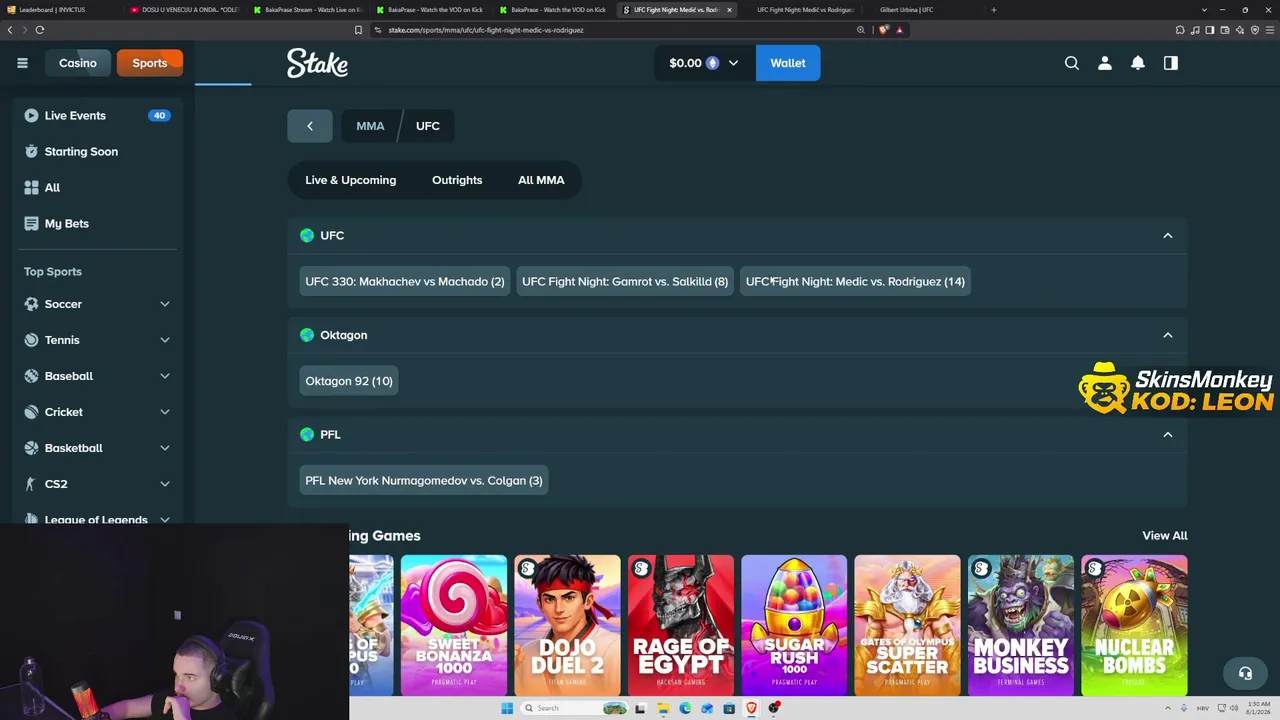Open the Windows Start menu
Screen dimensions: 1280x720
[x=507, y=708]
